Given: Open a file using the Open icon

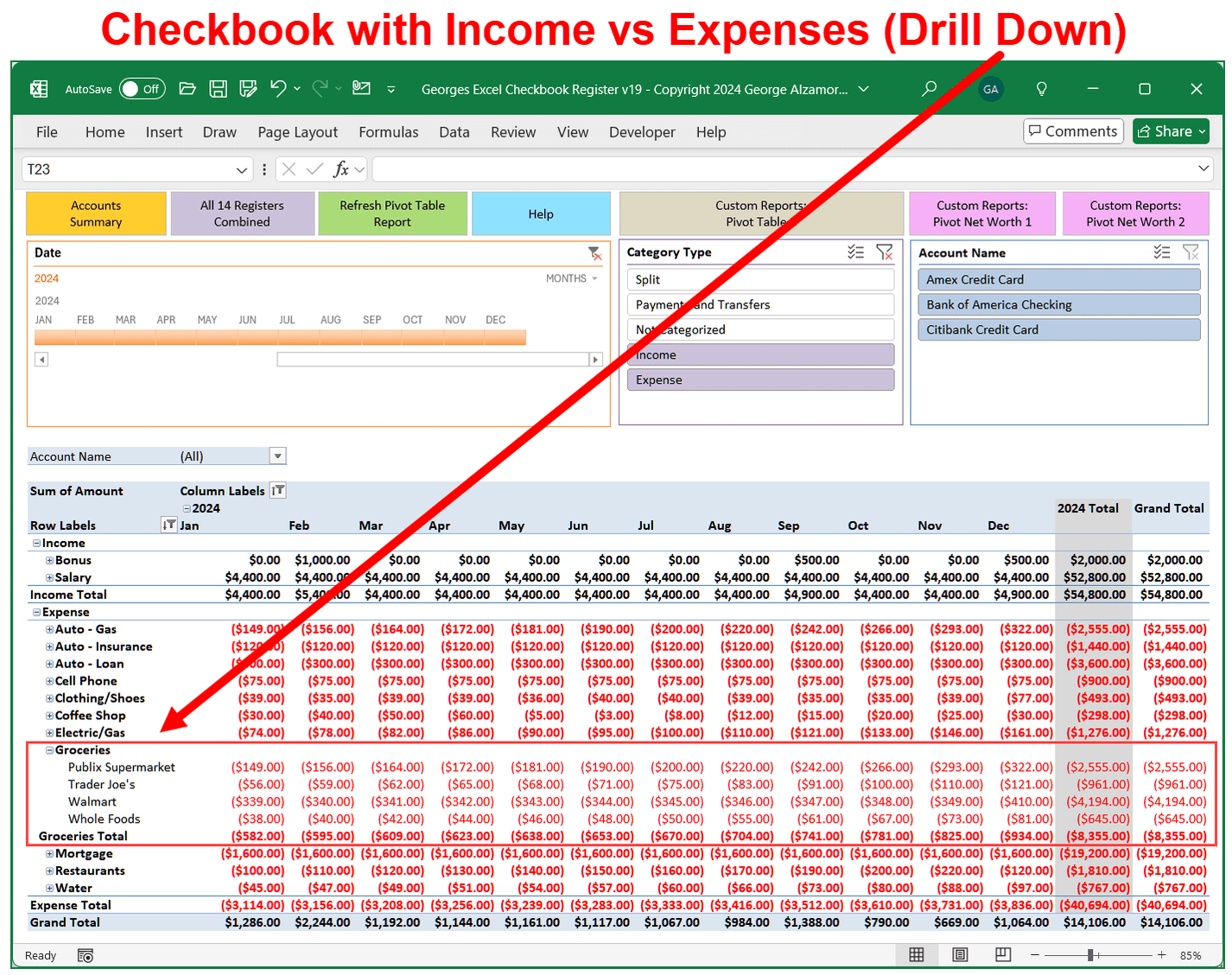Looking at the screenshot, I should 187,88.
